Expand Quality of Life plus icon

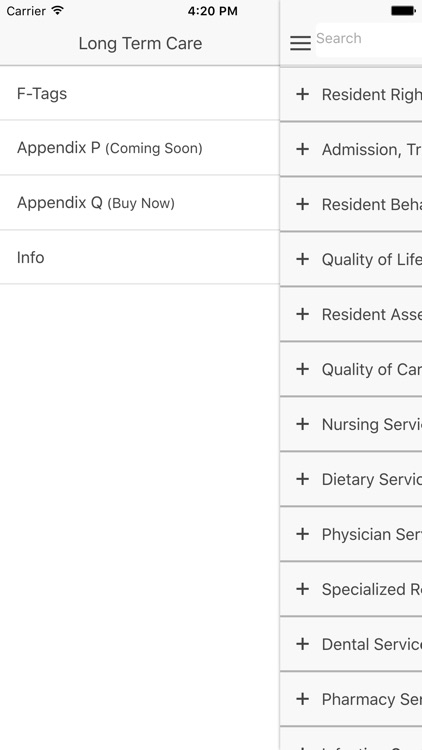pos(302,259)
